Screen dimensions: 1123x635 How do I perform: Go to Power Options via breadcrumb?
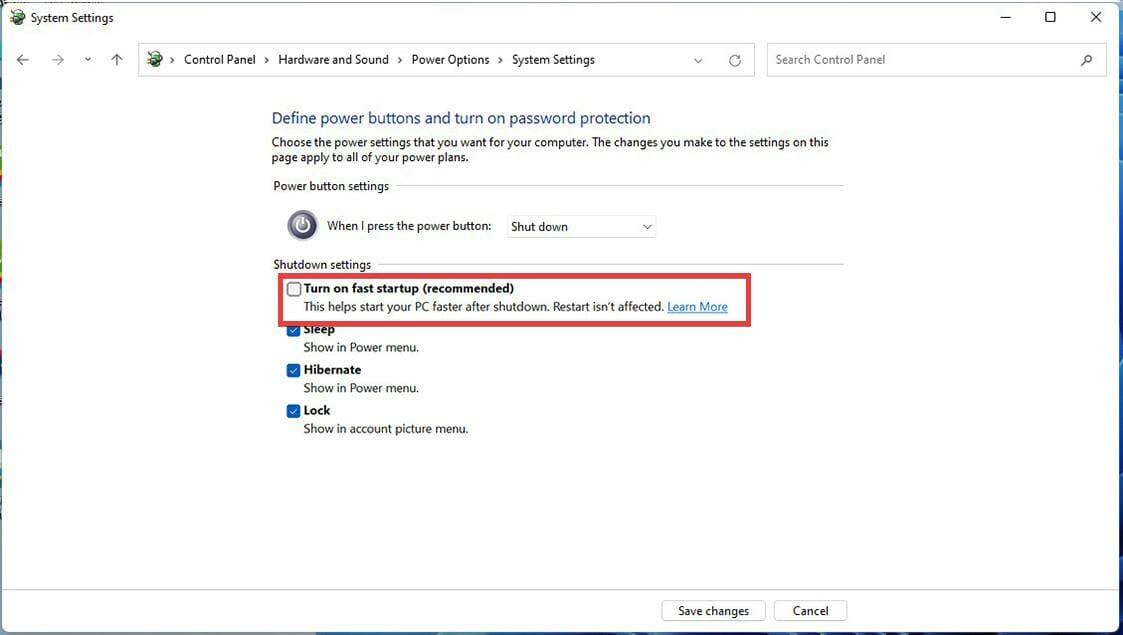coord(450,59)
